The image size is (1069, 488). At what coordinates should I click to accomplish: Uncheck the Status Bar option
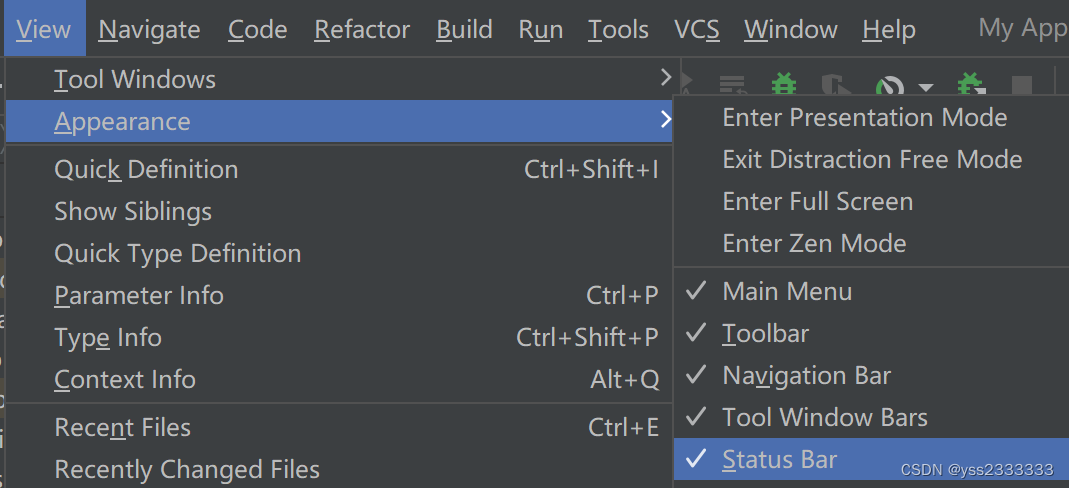click(779, 460)
